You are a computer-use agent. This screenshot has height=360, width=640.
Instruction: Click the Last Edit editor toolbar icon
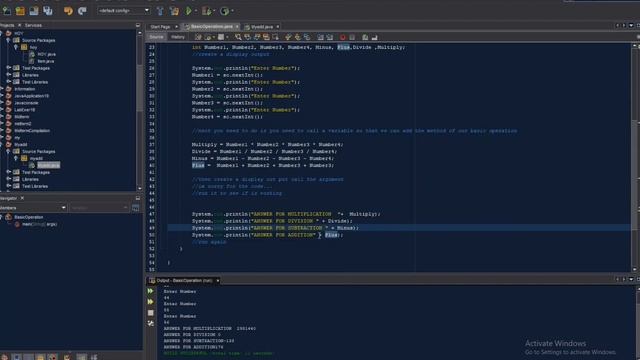tap(198, 37)
